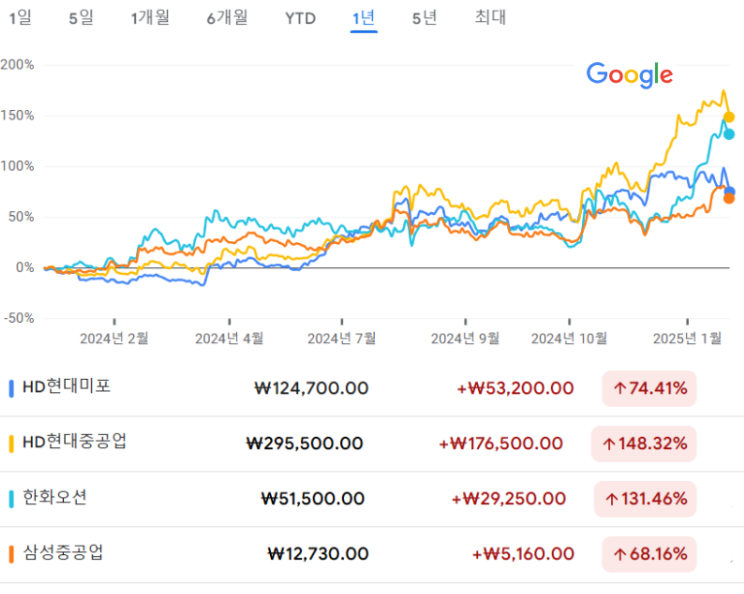744x594 pixels.
Task: Open the 1개월 chart range
Action: click(150, 18)
